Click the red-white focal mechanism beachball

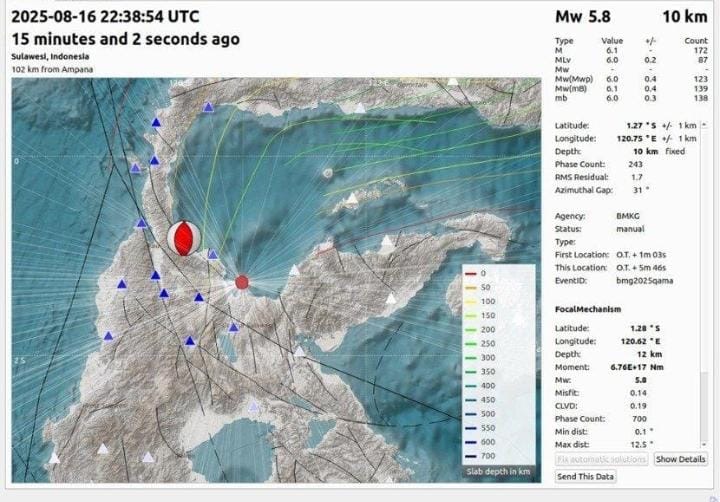point(184,237)
